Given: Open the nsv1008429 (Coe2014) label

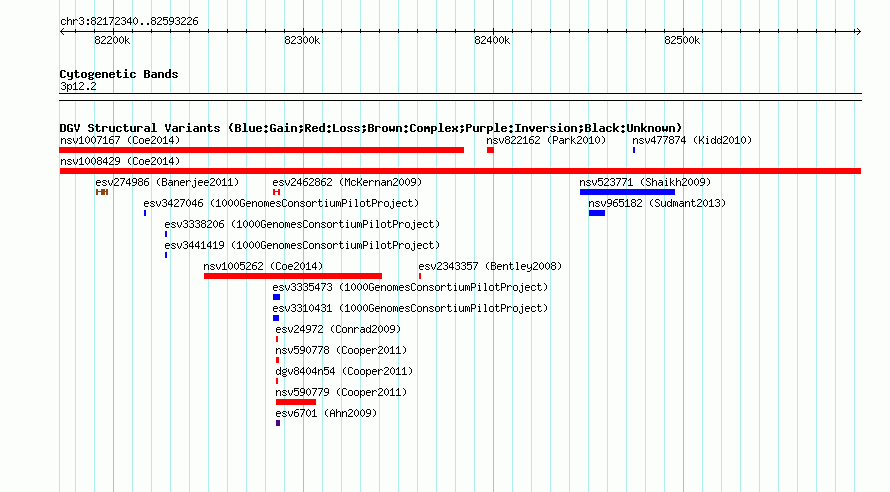Looking at the screenshot, I should (x=120, y=161).
